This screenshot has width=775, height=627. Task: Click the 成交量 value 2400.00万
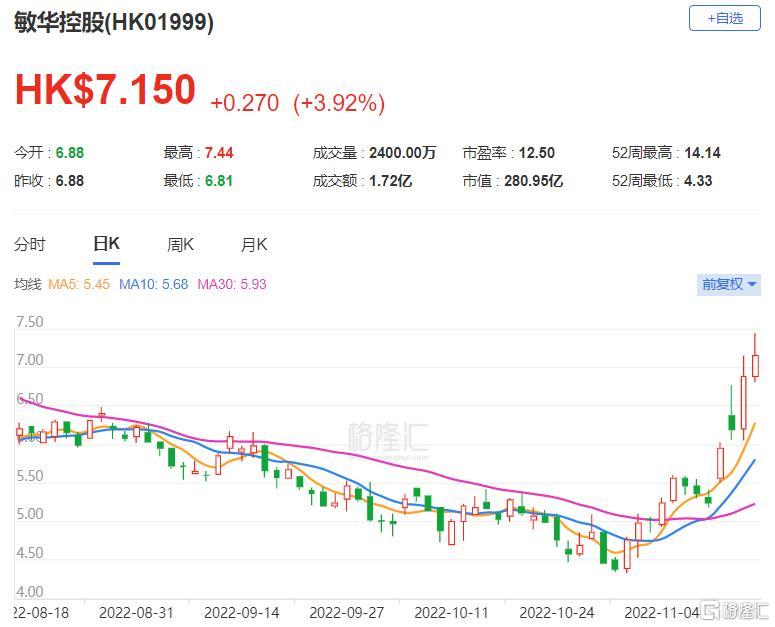click(x=402, y=153)
